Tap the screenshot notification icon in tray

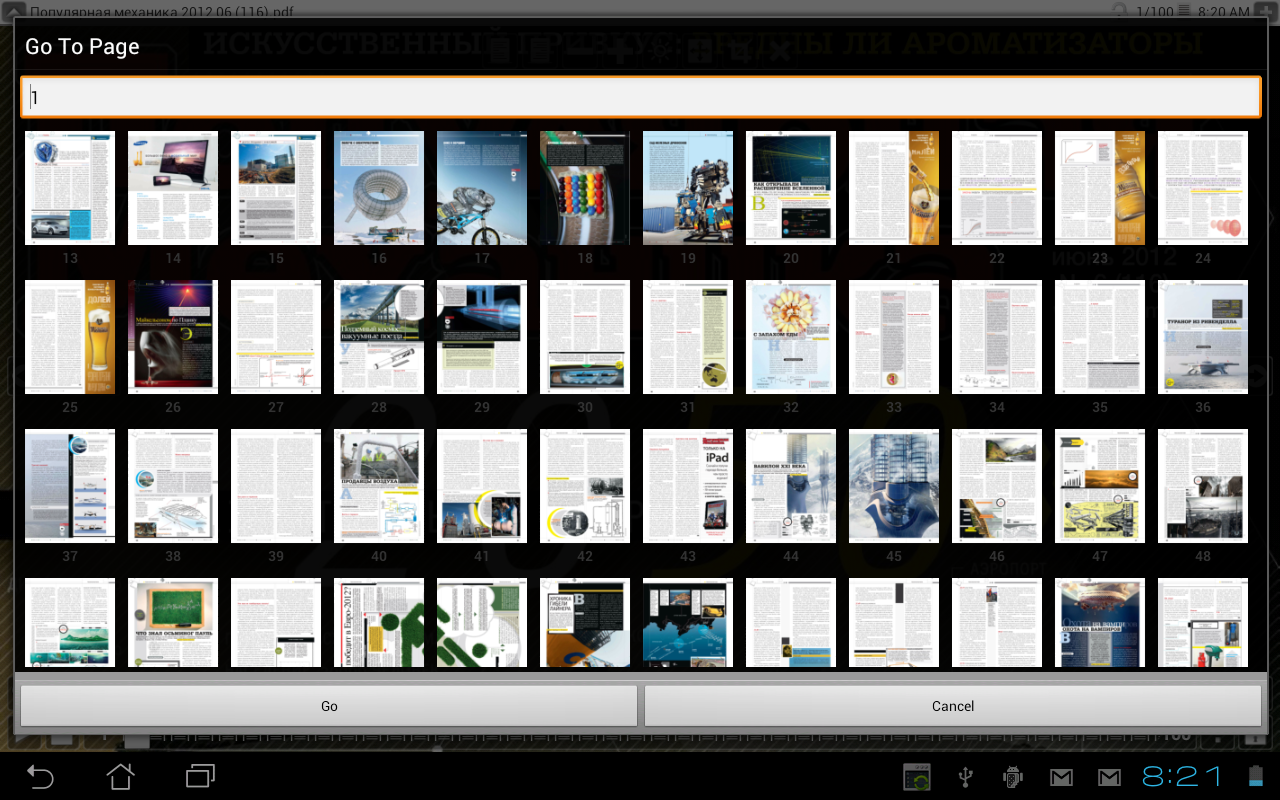[x=918, y=777]
